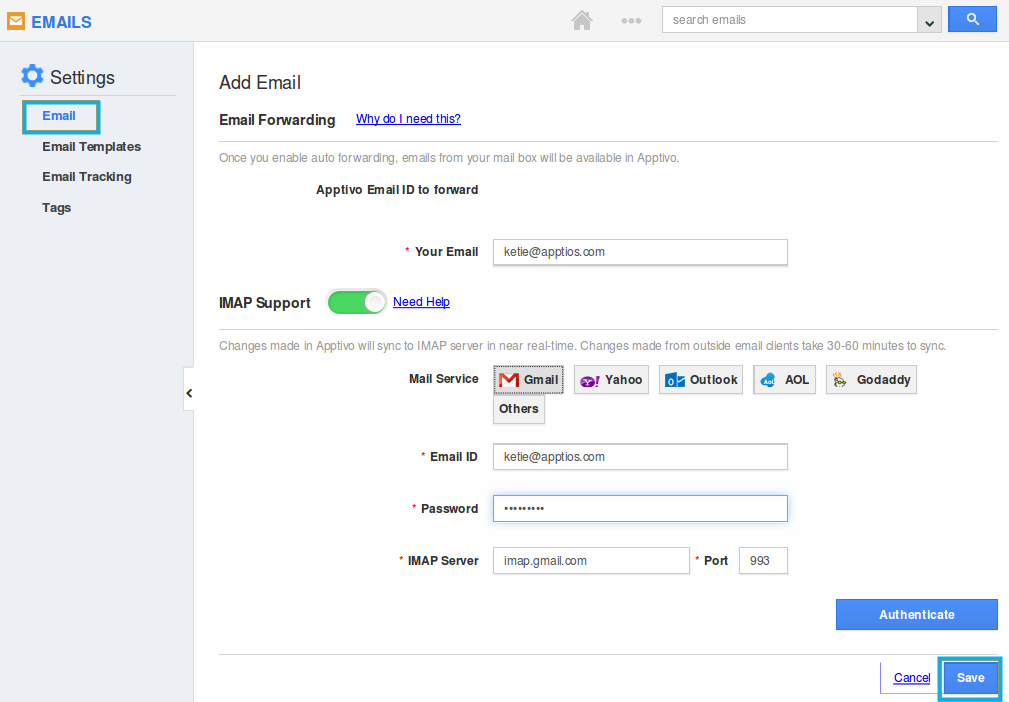The image size is (1009, 702).
Task: Click the EMAILS envelope icon
Action: (16, 21)
